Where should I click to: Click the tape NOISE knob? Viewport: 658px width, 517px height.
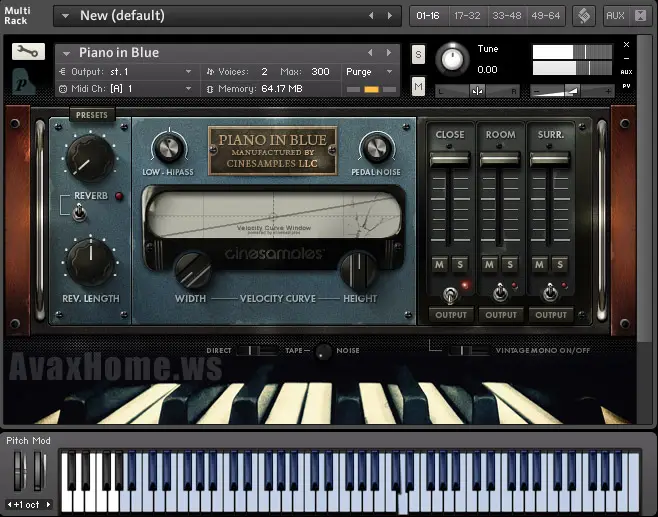(x=323, y=352)
